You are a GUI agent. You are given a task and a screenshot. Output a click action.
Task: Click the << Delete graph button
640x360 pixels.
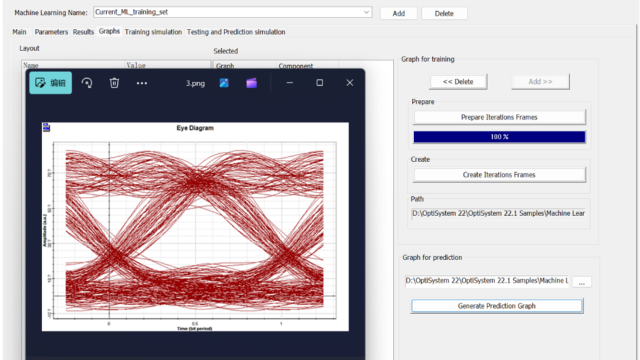tap(458, 82)
